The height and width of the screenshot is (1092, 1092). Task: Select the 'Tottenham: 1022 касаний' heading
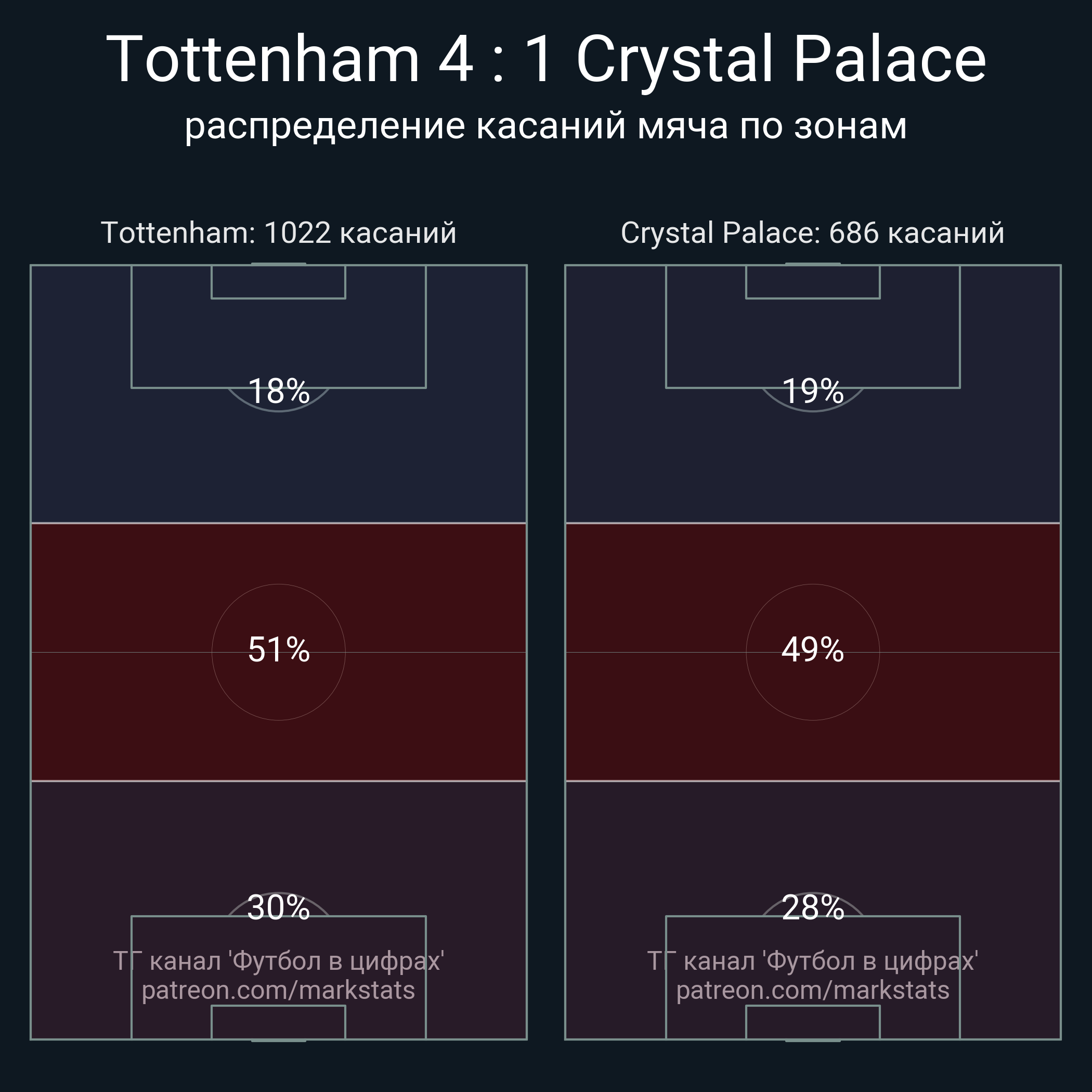[279, 233]
